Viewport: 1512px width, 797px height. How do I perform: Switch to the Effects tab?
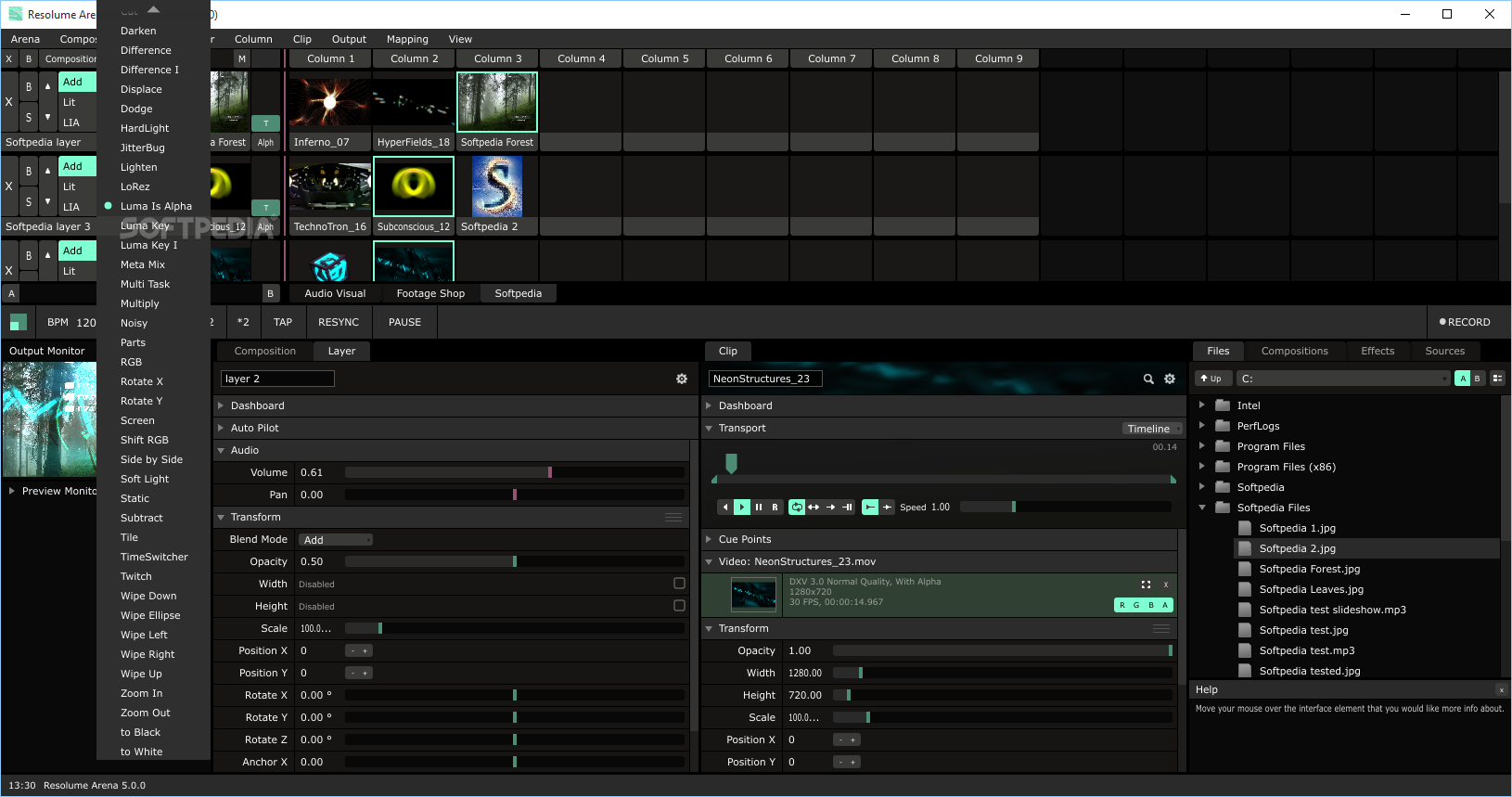pyautogui.click(x=1377, y=351)
